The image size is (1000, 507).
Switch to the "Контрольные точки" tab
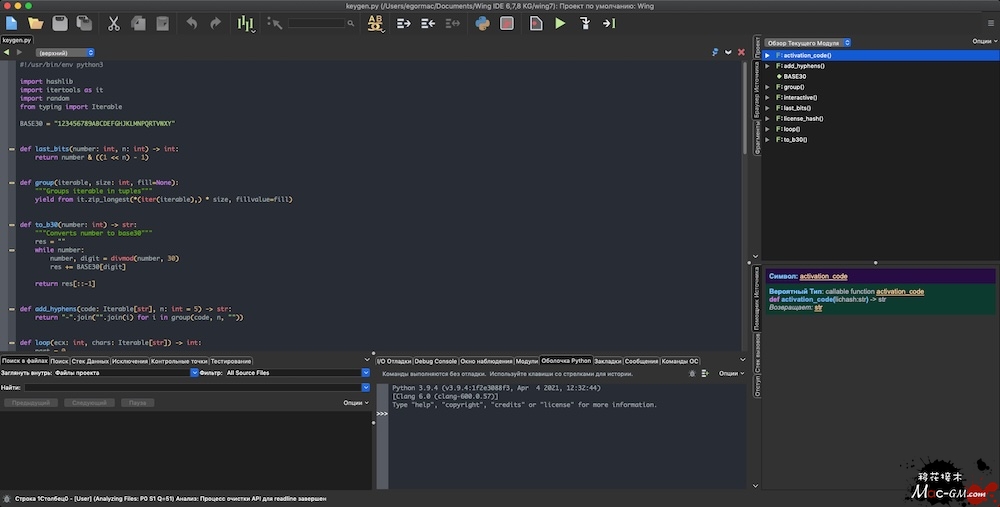[x=179, y=361]
